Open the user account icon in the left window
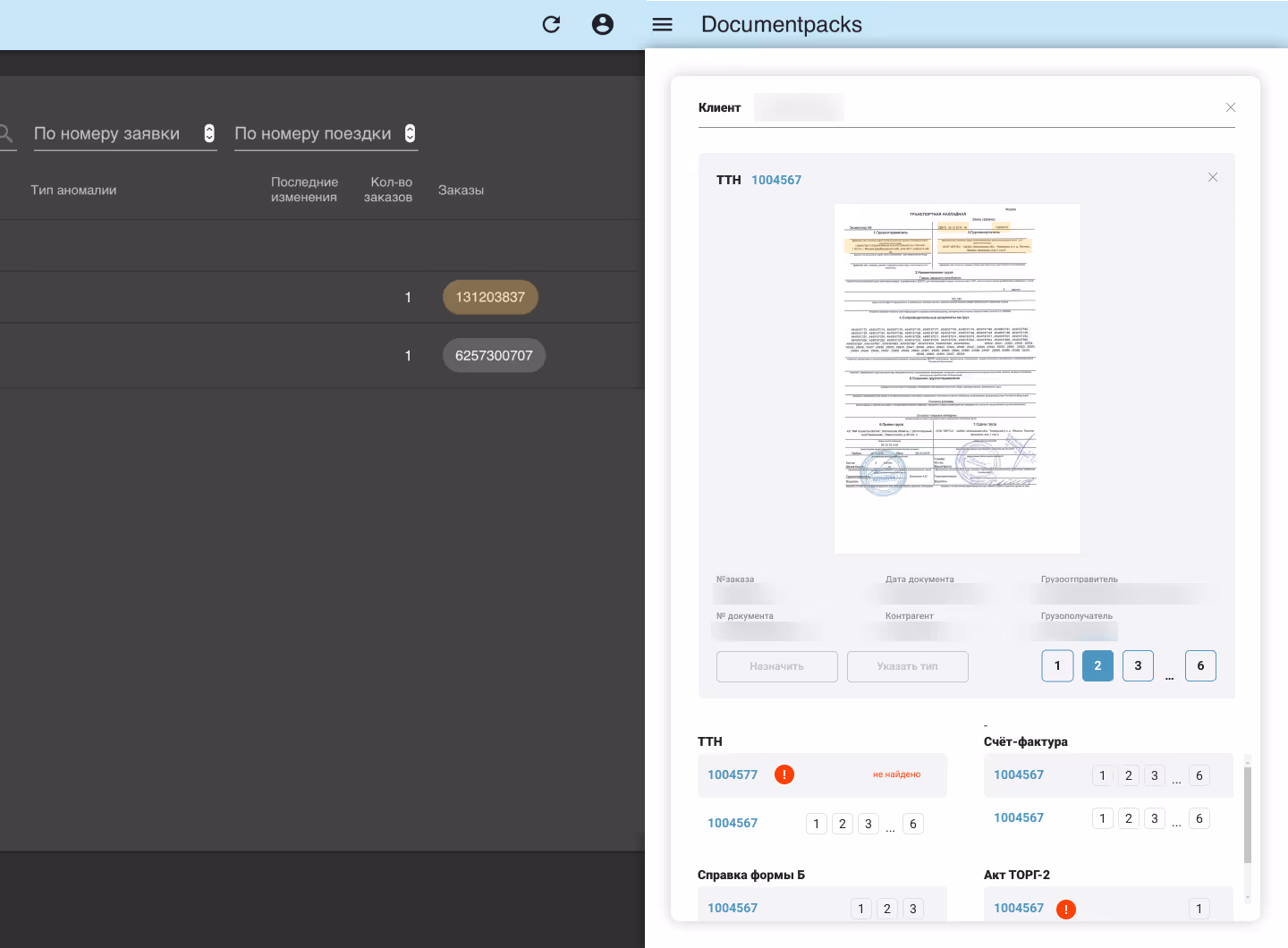Viewport: 1288px width, 948px height. (x=603, y=24)
